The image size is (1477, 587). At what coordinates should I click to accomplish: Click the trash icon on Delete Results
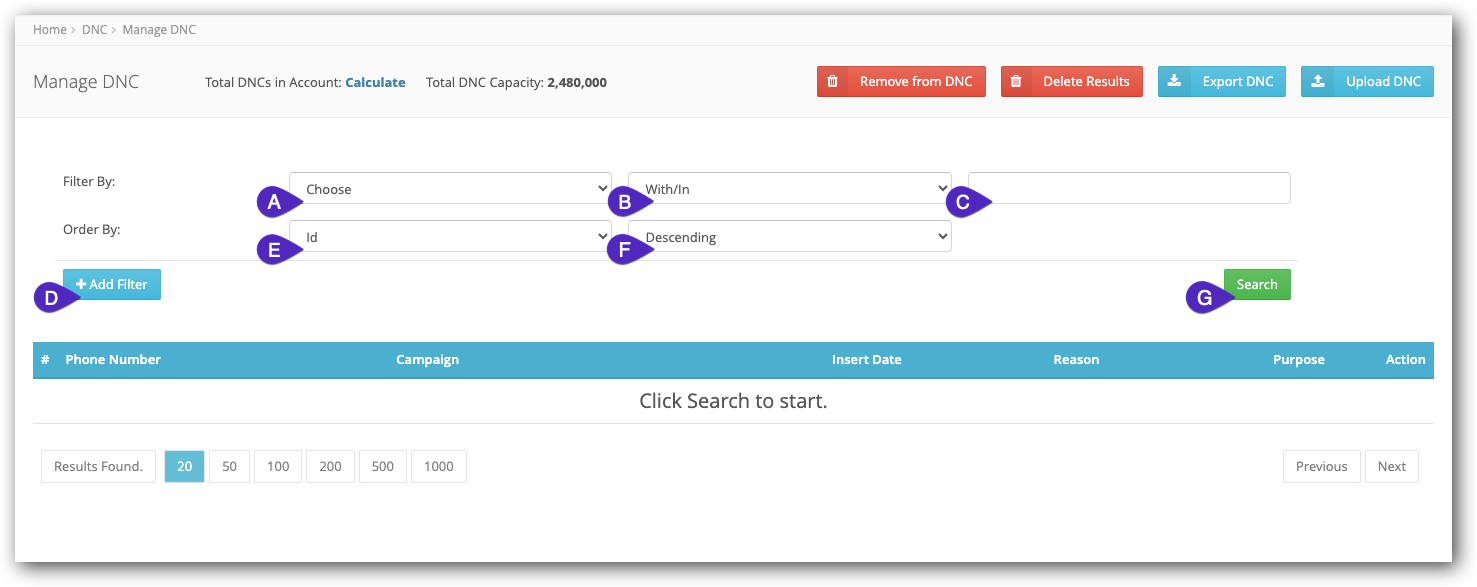1017,81
